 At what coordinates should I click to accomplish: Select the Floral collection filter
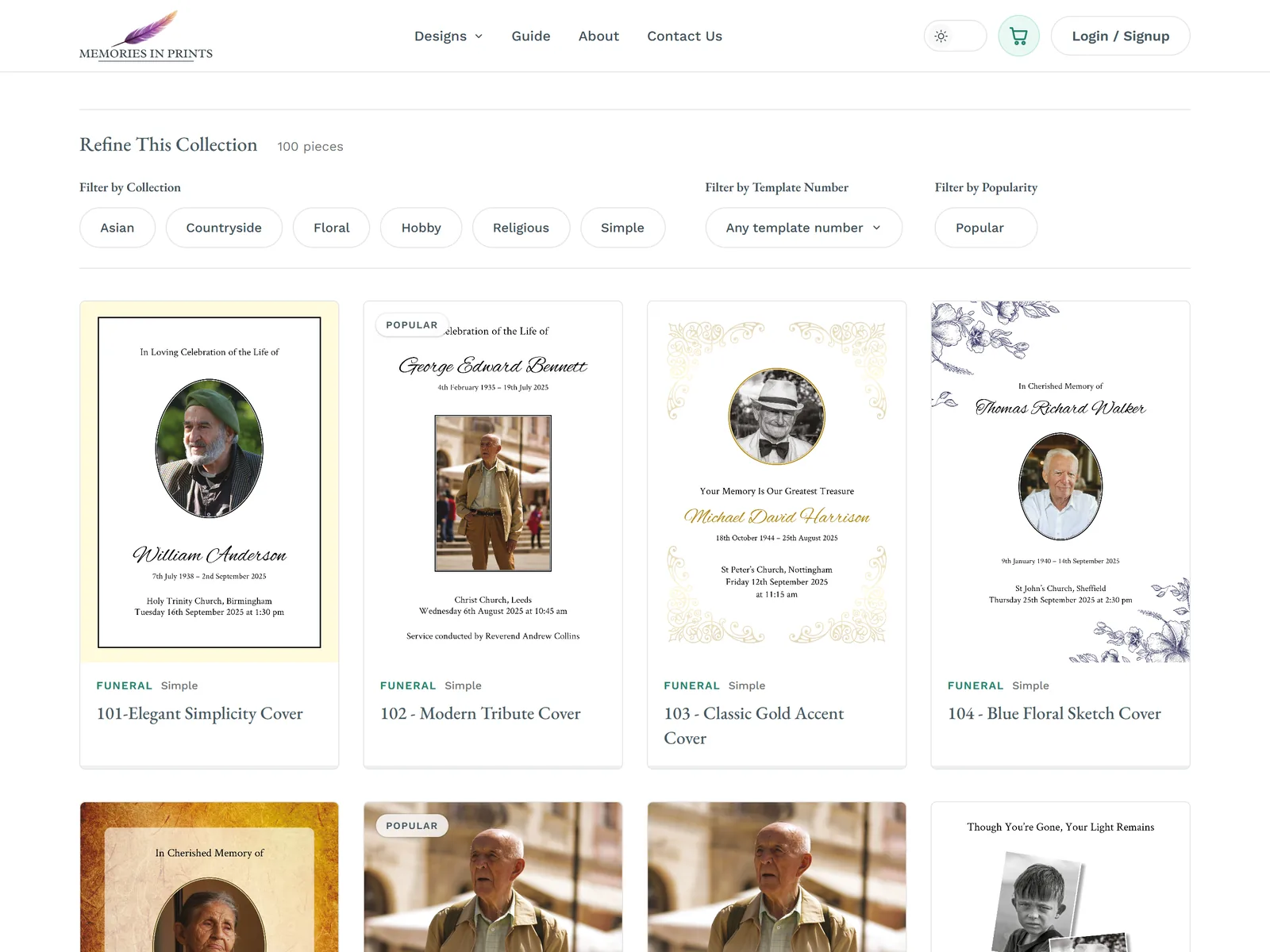click(x=331, y=228)
